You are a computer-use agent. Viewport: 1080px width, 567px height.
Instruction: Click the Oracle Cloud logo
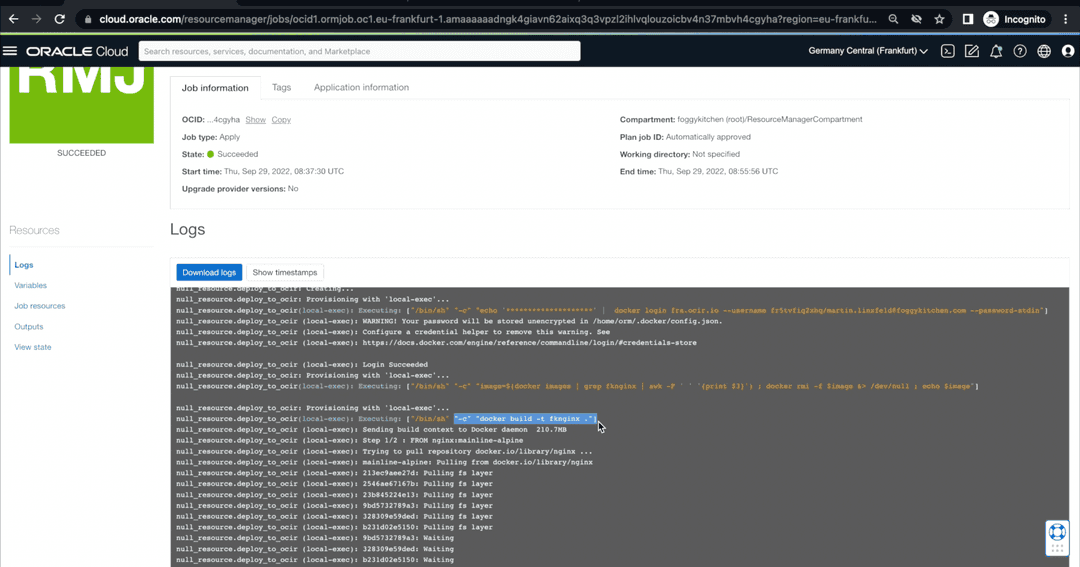[x=77, y=51]
